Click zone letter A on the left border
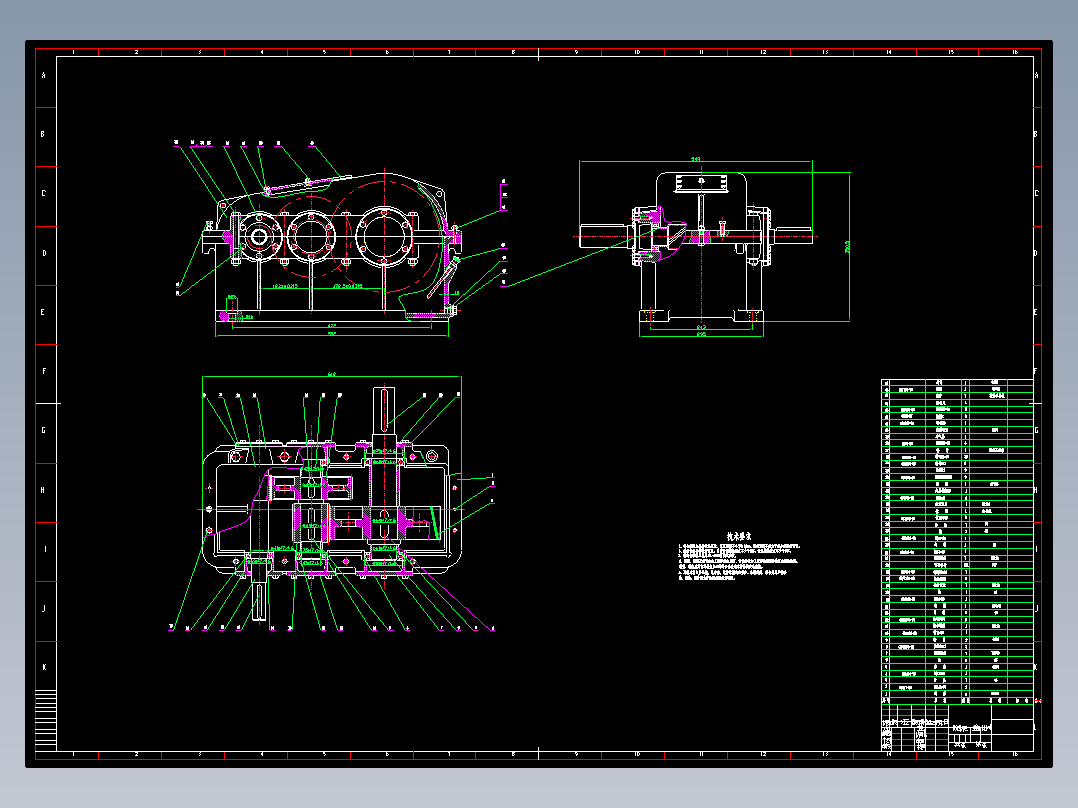The image size is (1078, 808). click(x=43, y=76)
